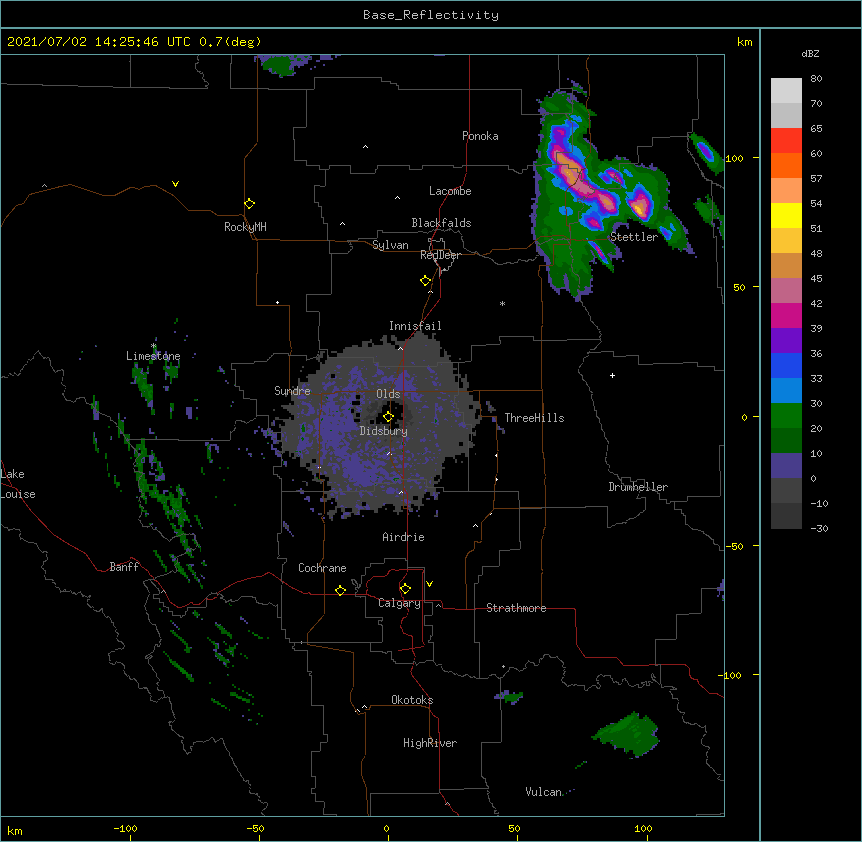Click the -100 label on bottom axis
The width and height of the screenshot is (862, 842).
(x=125, y=828)
